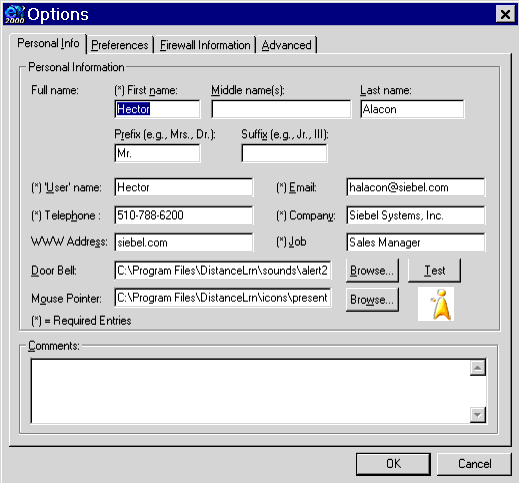The image size is (519, 483).
Task: Open the Firewall Information tab
Action: tap(205, 45)
